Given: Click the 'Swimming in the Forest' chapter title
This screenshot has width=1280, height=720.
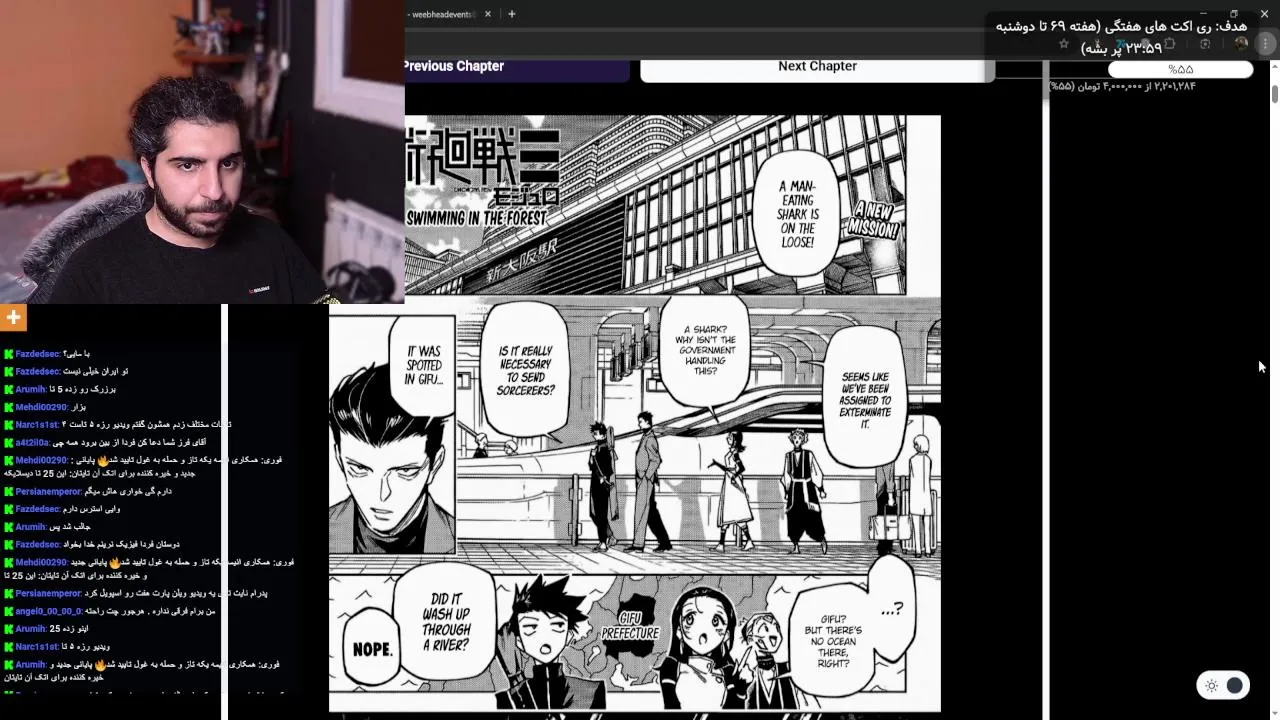Looking at the screenshot, I should coord(477,218).
